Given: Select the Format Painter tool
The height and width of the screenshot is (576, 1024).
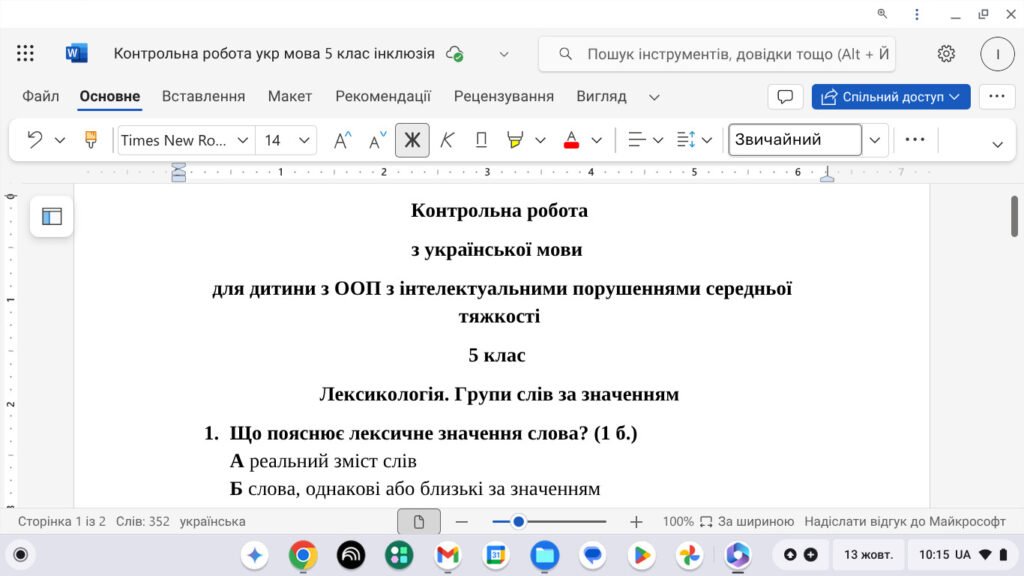Looking at the screenshot, I should point(89,140).
